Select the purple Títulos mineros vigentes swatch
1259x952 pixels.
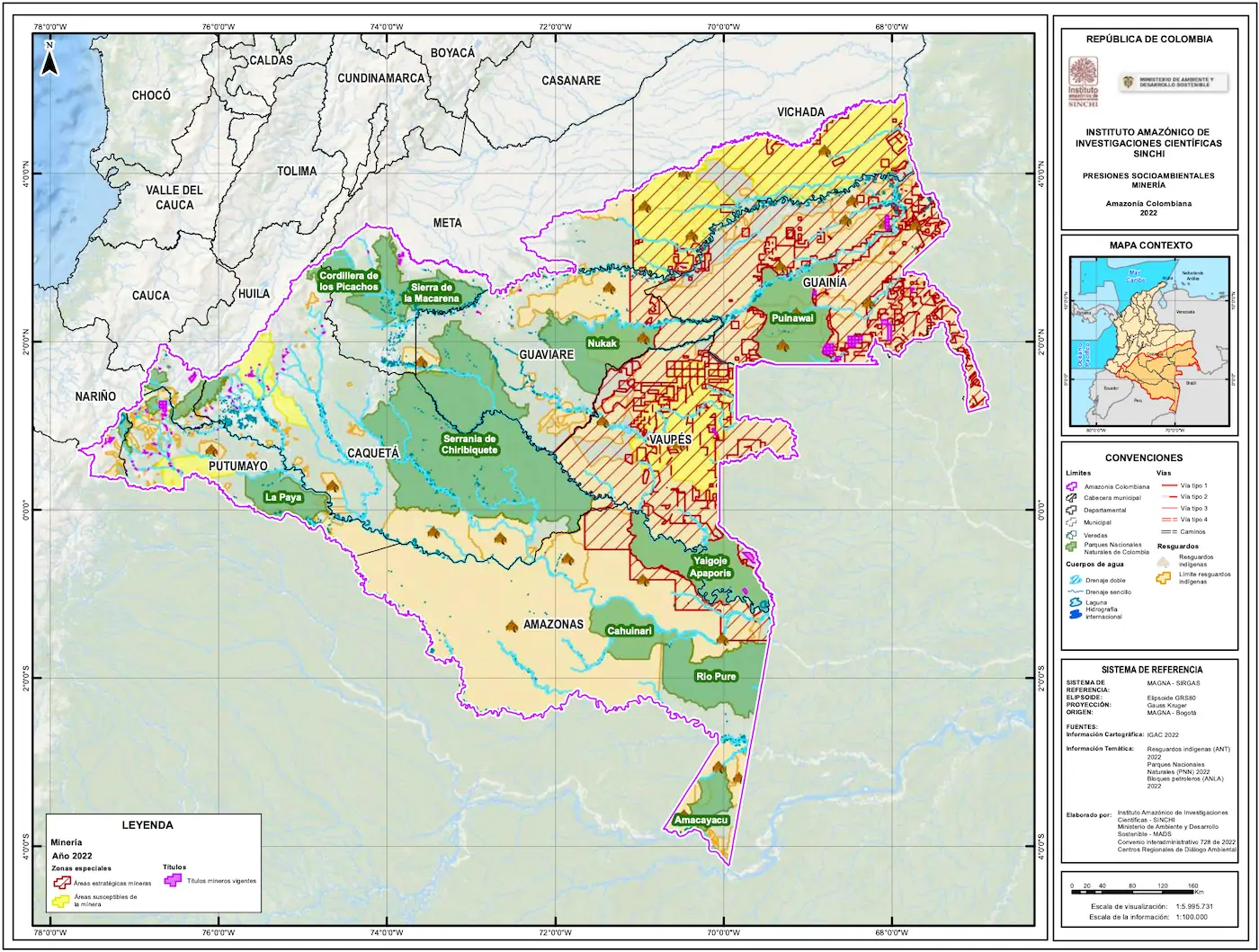(x=174, y=880)
